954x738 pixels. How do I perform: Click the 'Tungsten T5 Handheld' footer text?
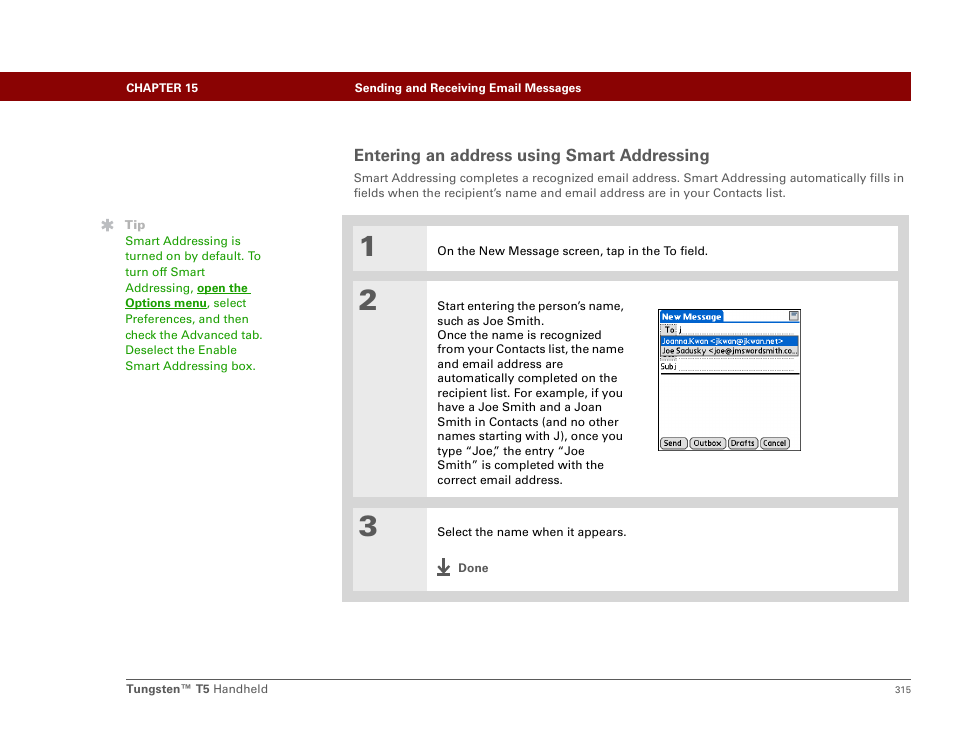tap(197, 689)
